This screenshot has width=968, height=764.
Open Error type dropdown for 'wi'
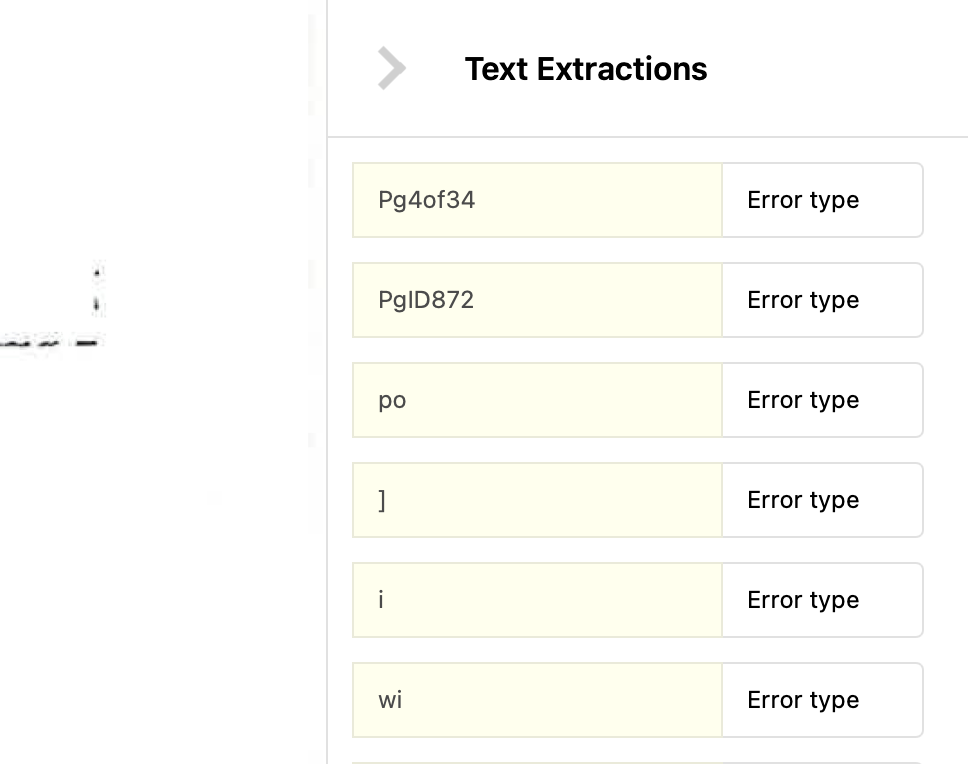point(822,700)
